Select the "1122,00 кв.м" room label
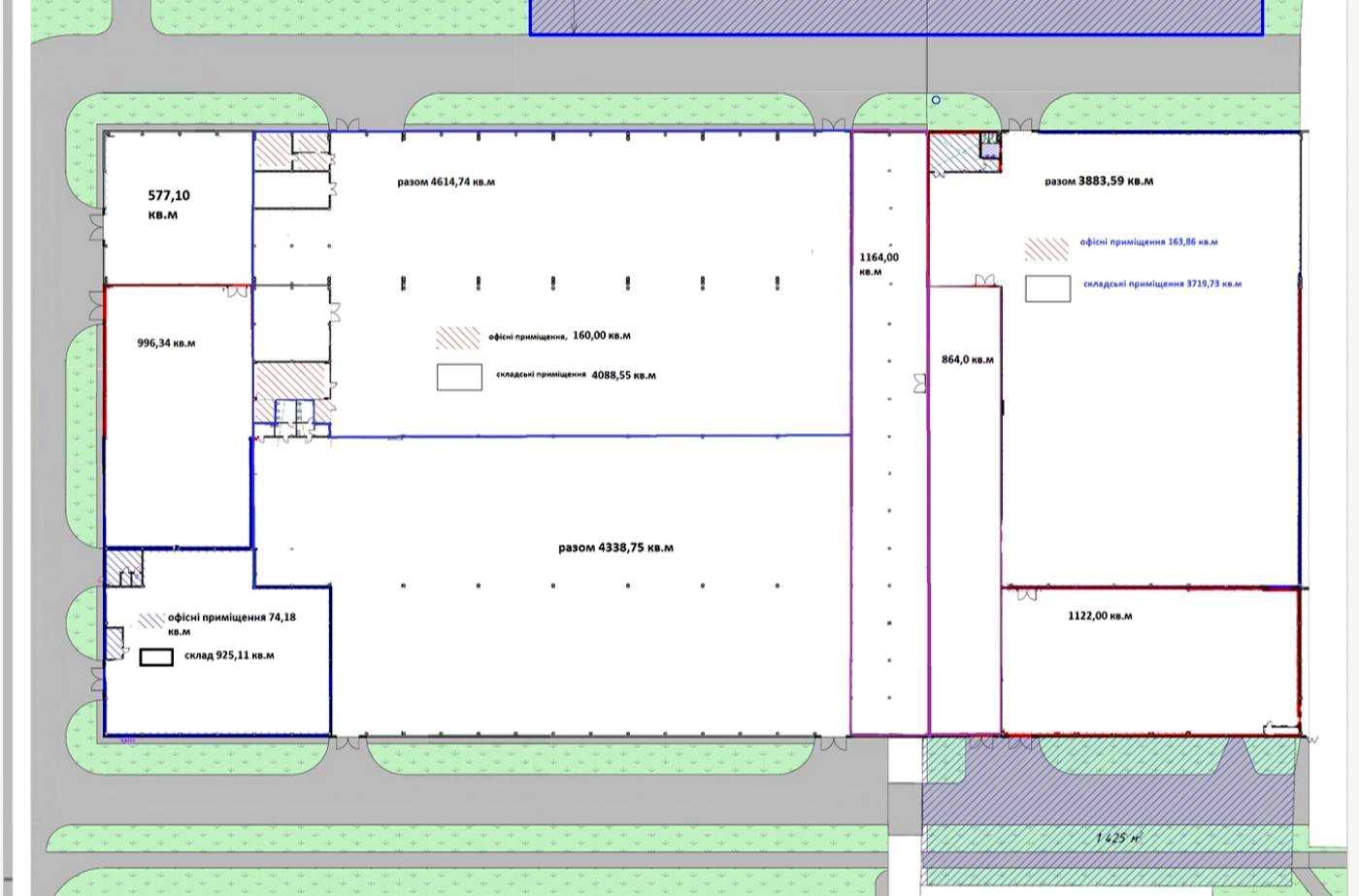The height and width of the screenshot is (896, 1359). 1100,615
